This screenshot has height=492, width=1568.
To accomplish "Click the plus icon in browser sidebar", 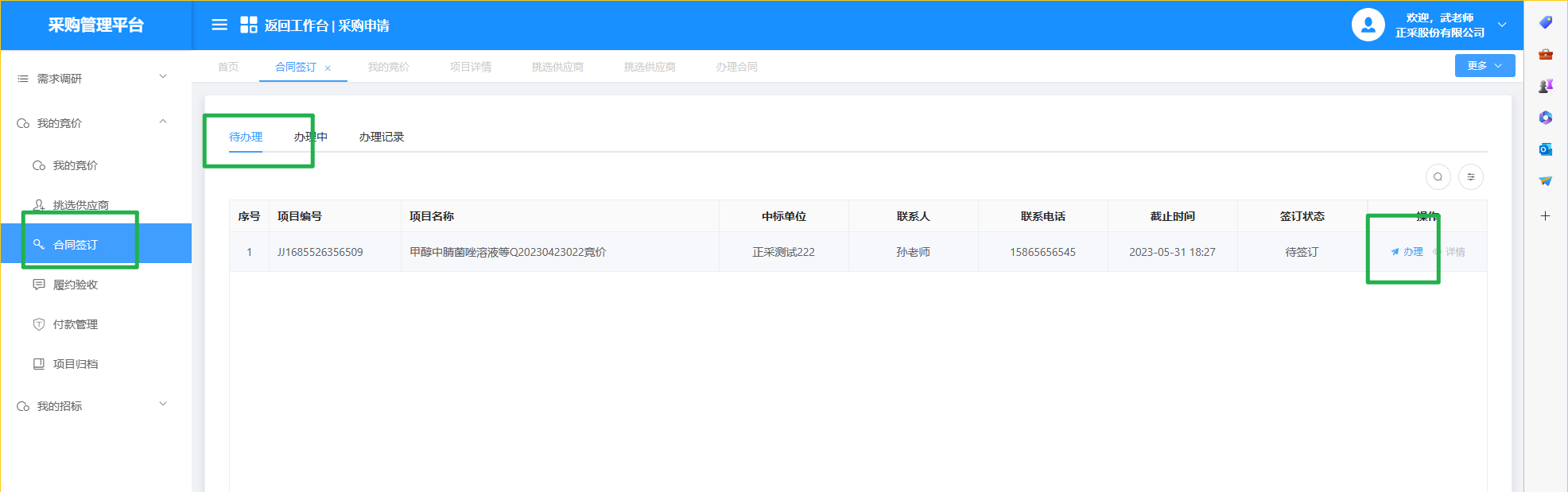I will point(1545,215).
